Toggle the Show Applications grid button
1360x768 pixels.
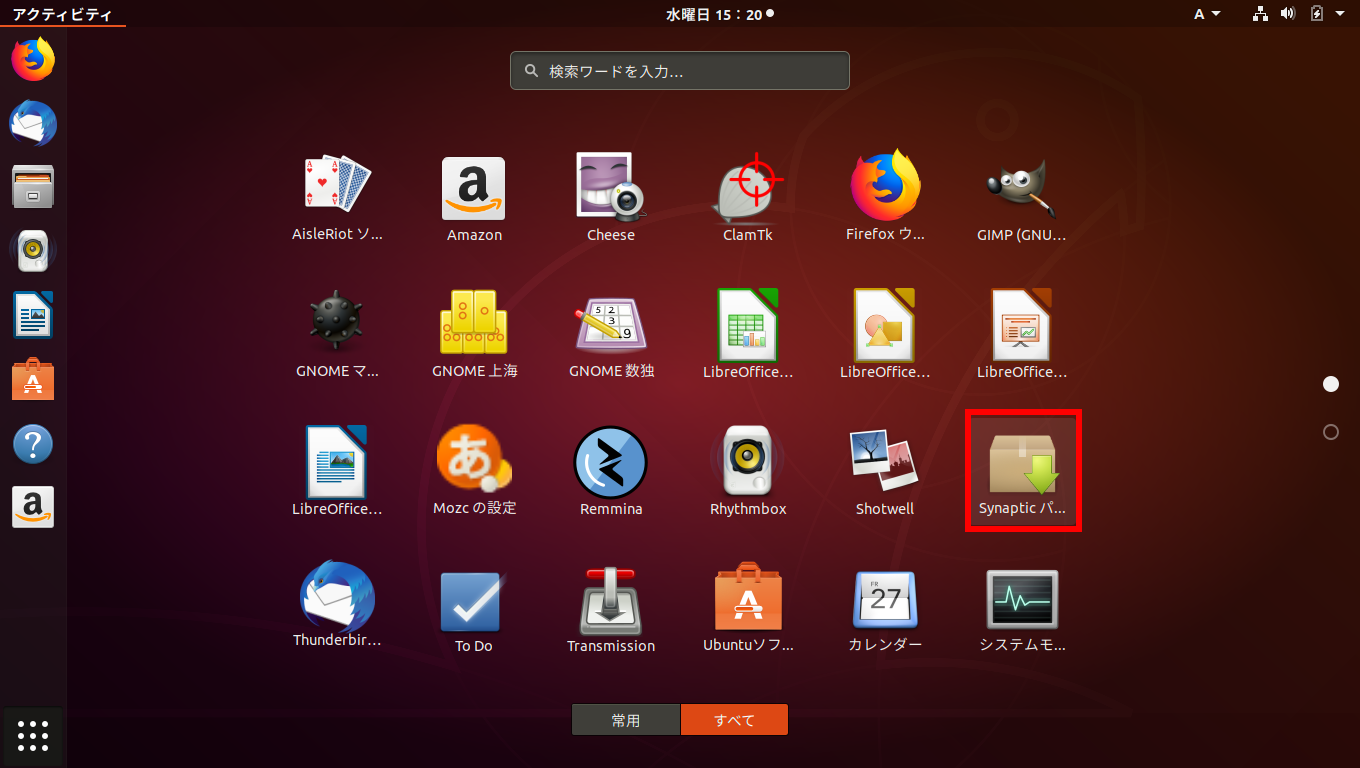pos(33,736)
